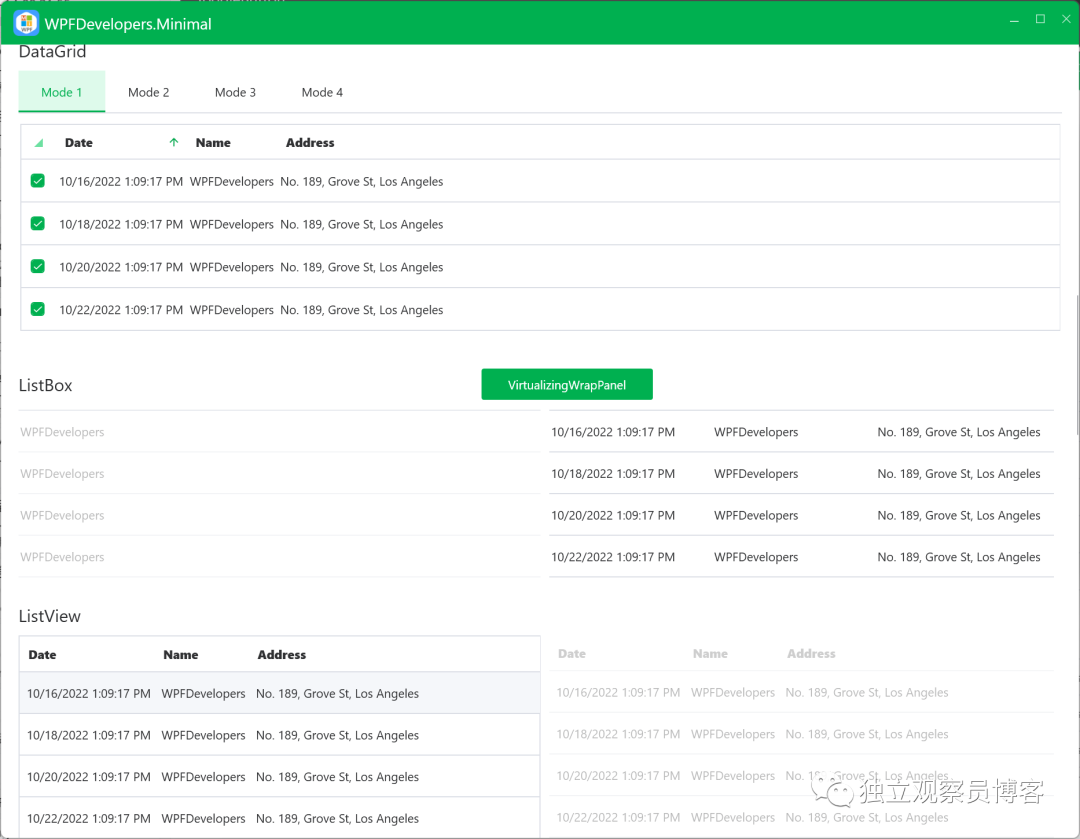Uncheck the 10/18/2022 DataGrid row checkbox
Screen dimensions: 1080x839
pyautogui.click(x=38, y=224)
